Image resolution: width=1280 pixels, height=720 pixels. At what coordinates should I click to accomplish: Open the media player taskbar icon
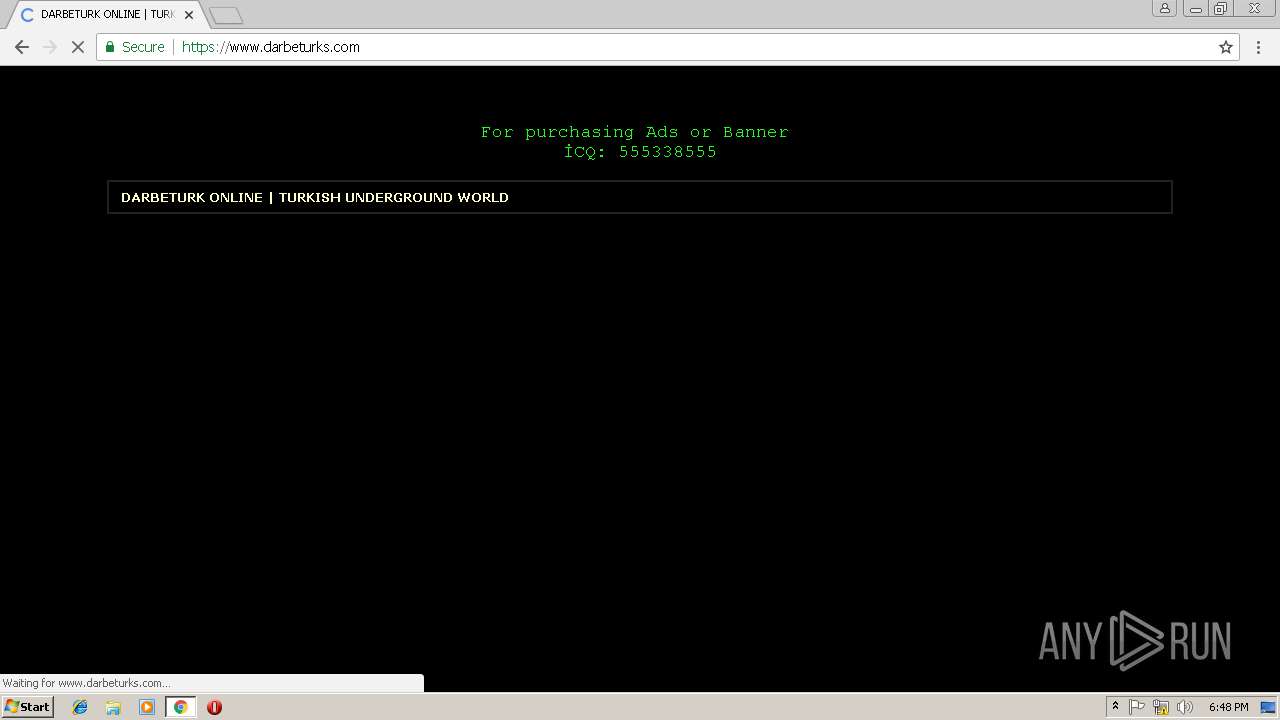click(x=147, y=707)
